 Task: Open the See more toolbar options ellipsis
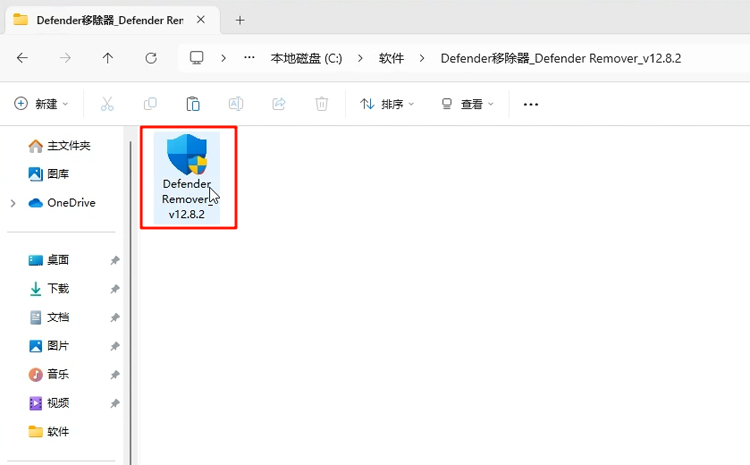[531, 104]
